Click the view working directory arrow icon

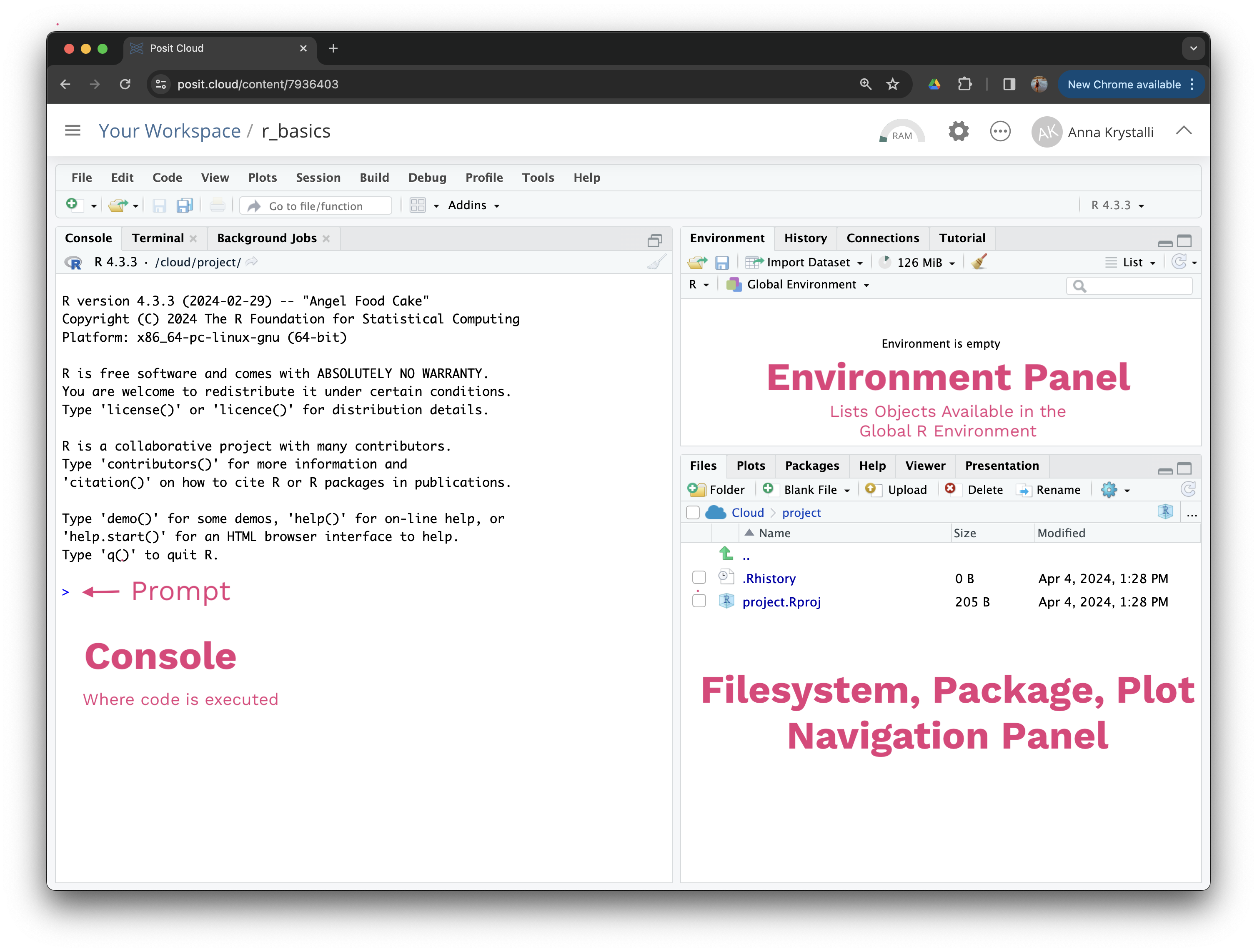click(252, 261)
